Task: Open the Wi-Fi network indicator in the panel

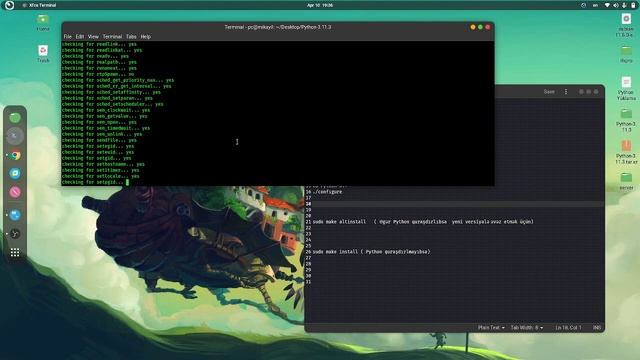Action: tap(607, 5)
